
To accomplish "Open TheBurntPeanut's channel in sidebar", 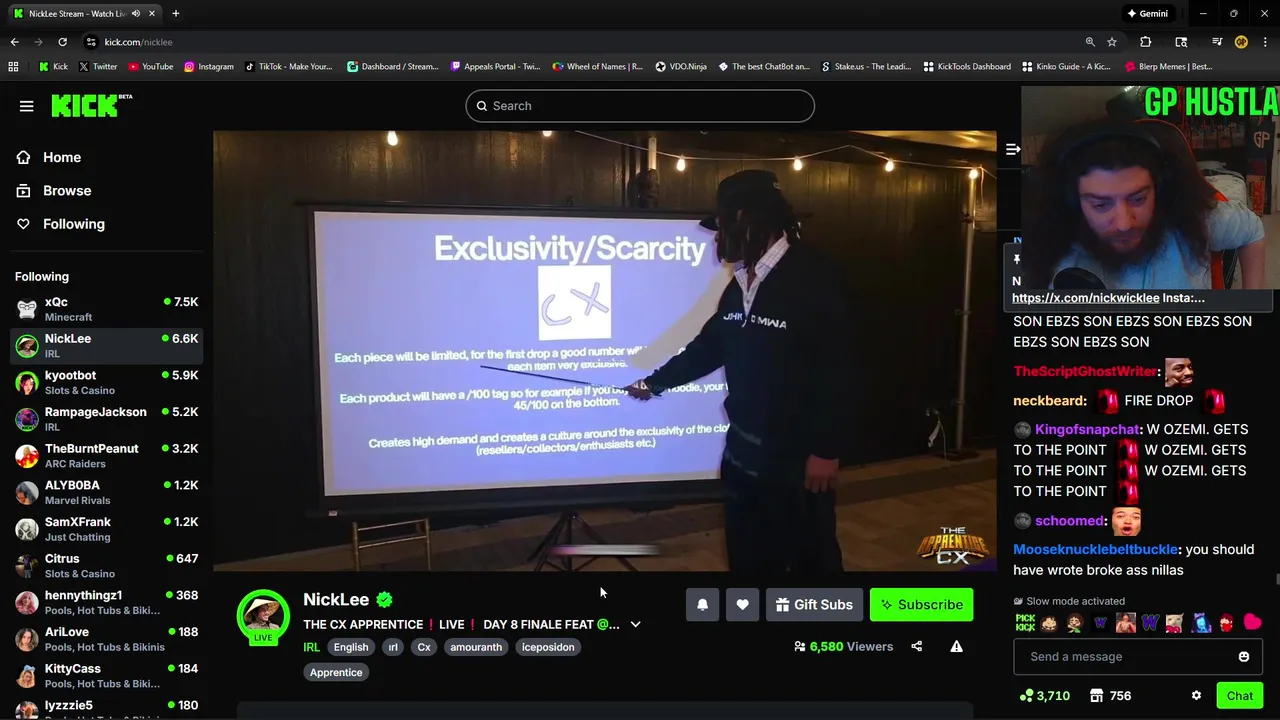I will click(x=106, y=456).
